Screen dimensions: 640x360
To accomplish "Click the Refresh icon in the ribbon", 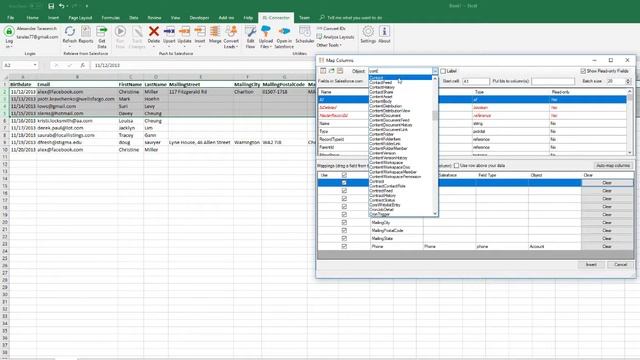I will point(69,31).
